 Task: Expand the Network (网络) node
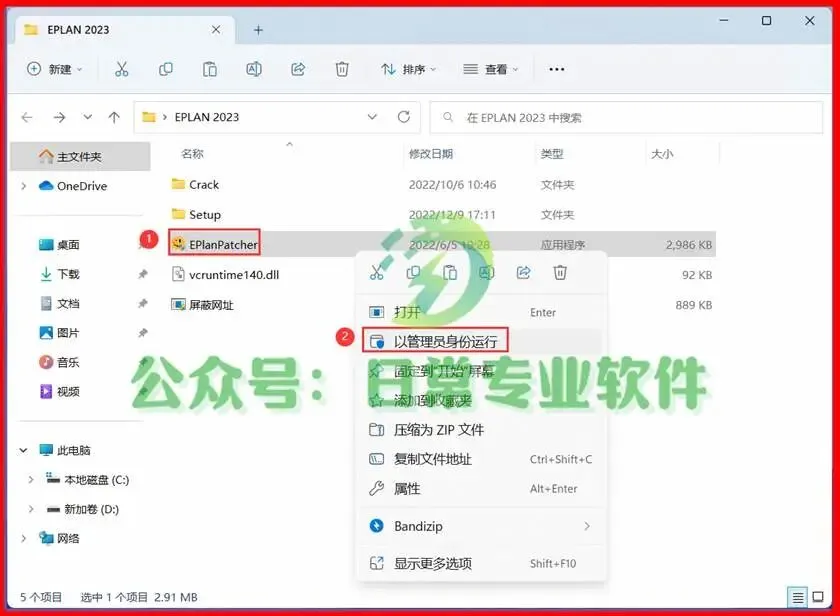(24, 538)
